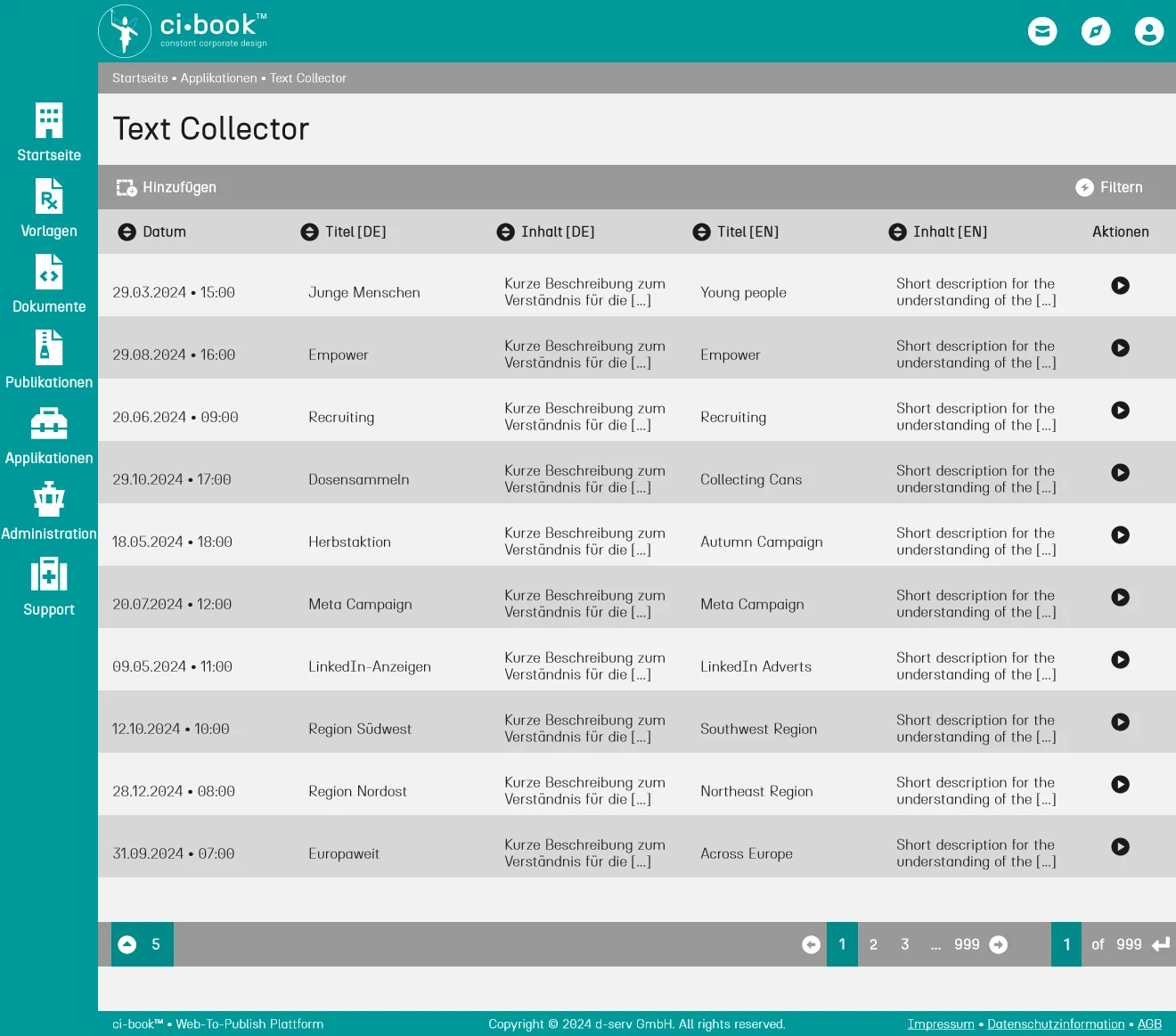
Task: Open actions for Region Südwest row
Action: tap(1121, 722)
